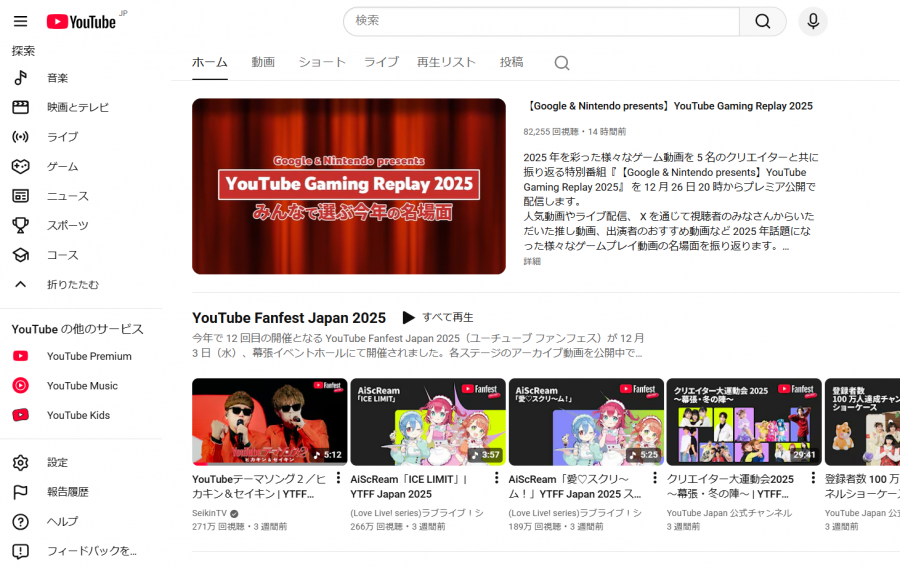Open AiScReam「ICE LIMIT」video title
This screenshot has height=569, width=900.
pyautogui.click(x=409, y=486)
